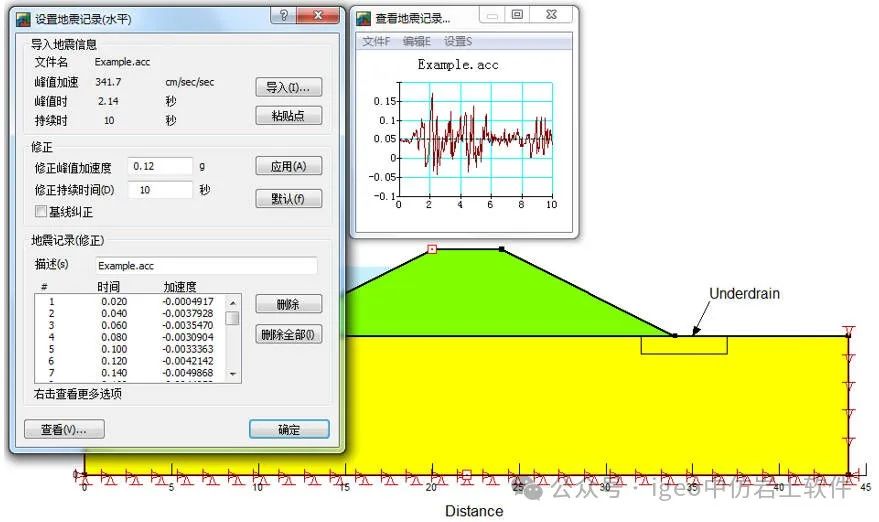Screen dimensions: 879x522
Task: Open 编辑E menu in record viewer window
Action: coord(417,41)
